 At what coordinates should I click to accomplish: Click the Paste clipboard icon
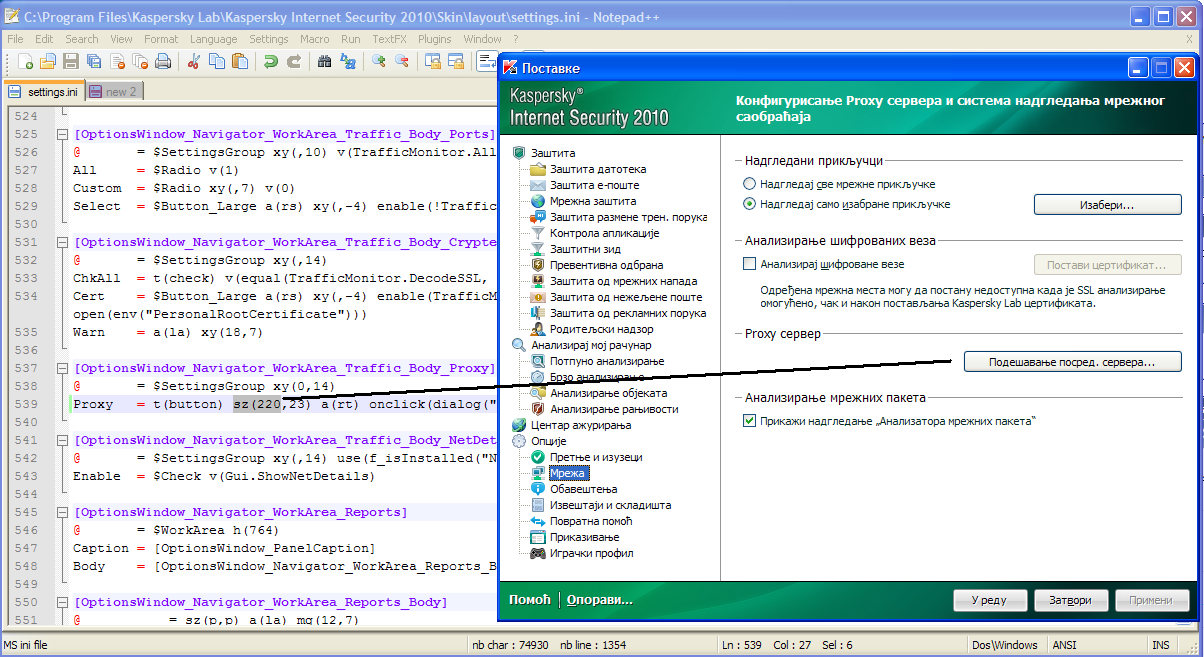tap(240, 62)
